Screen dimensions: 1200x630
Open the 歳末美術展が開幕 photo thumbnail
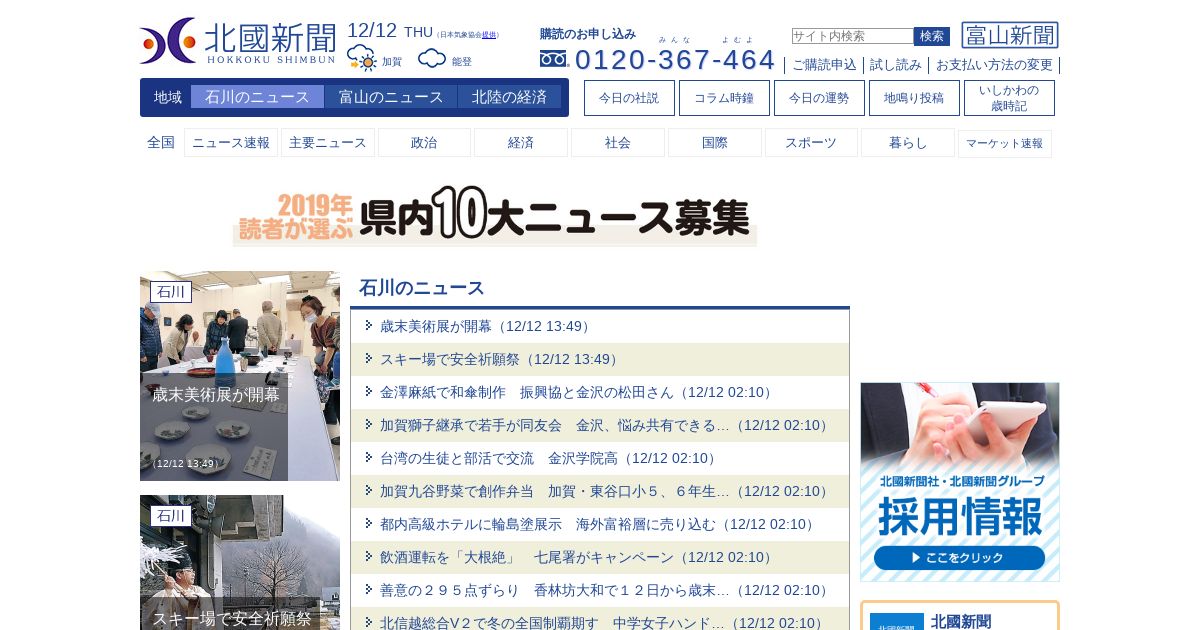pyautogui.click(x=240, y=376)
